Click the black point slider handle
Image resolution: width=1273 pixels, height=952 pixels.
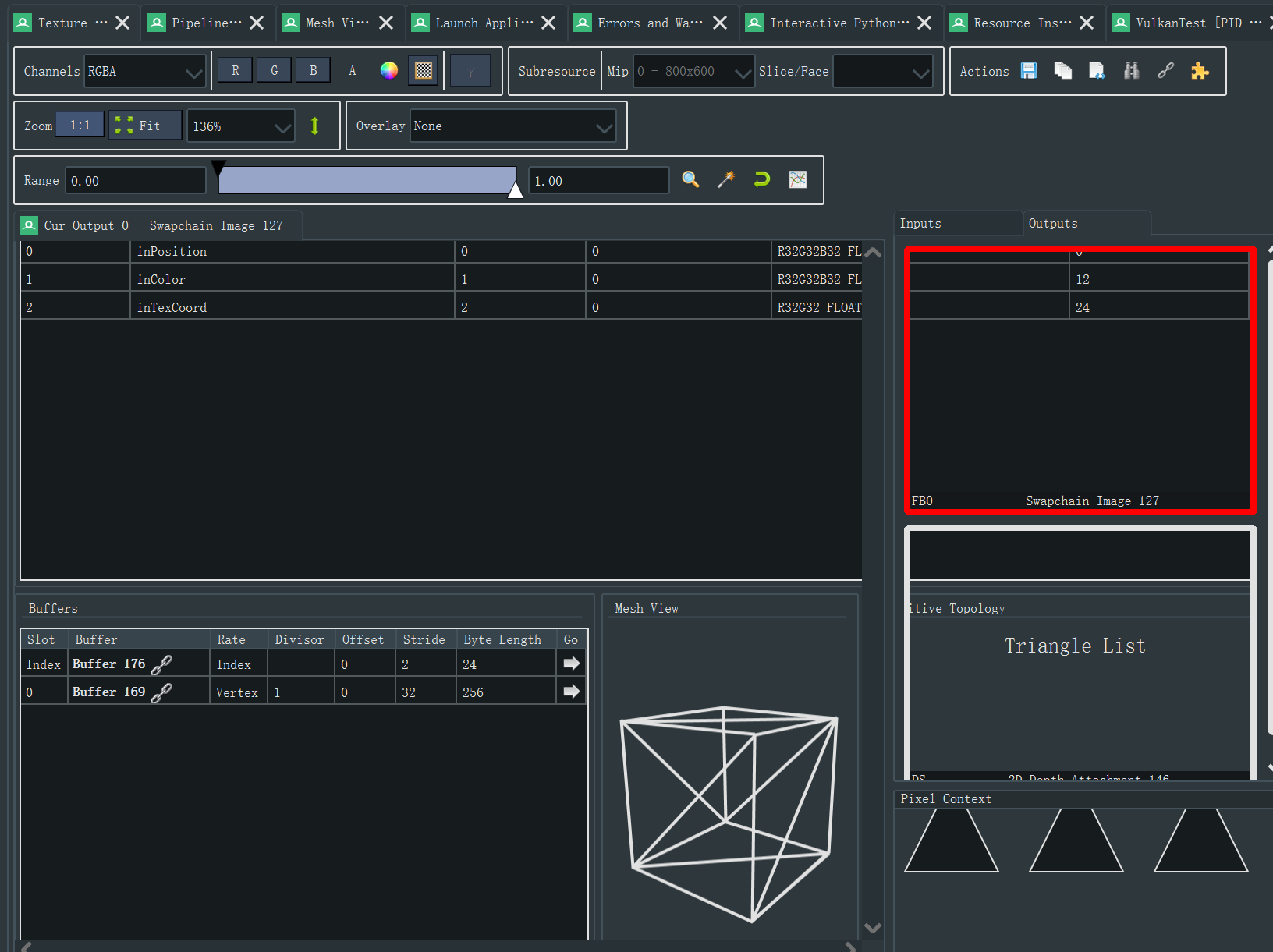tap(218, 168)
